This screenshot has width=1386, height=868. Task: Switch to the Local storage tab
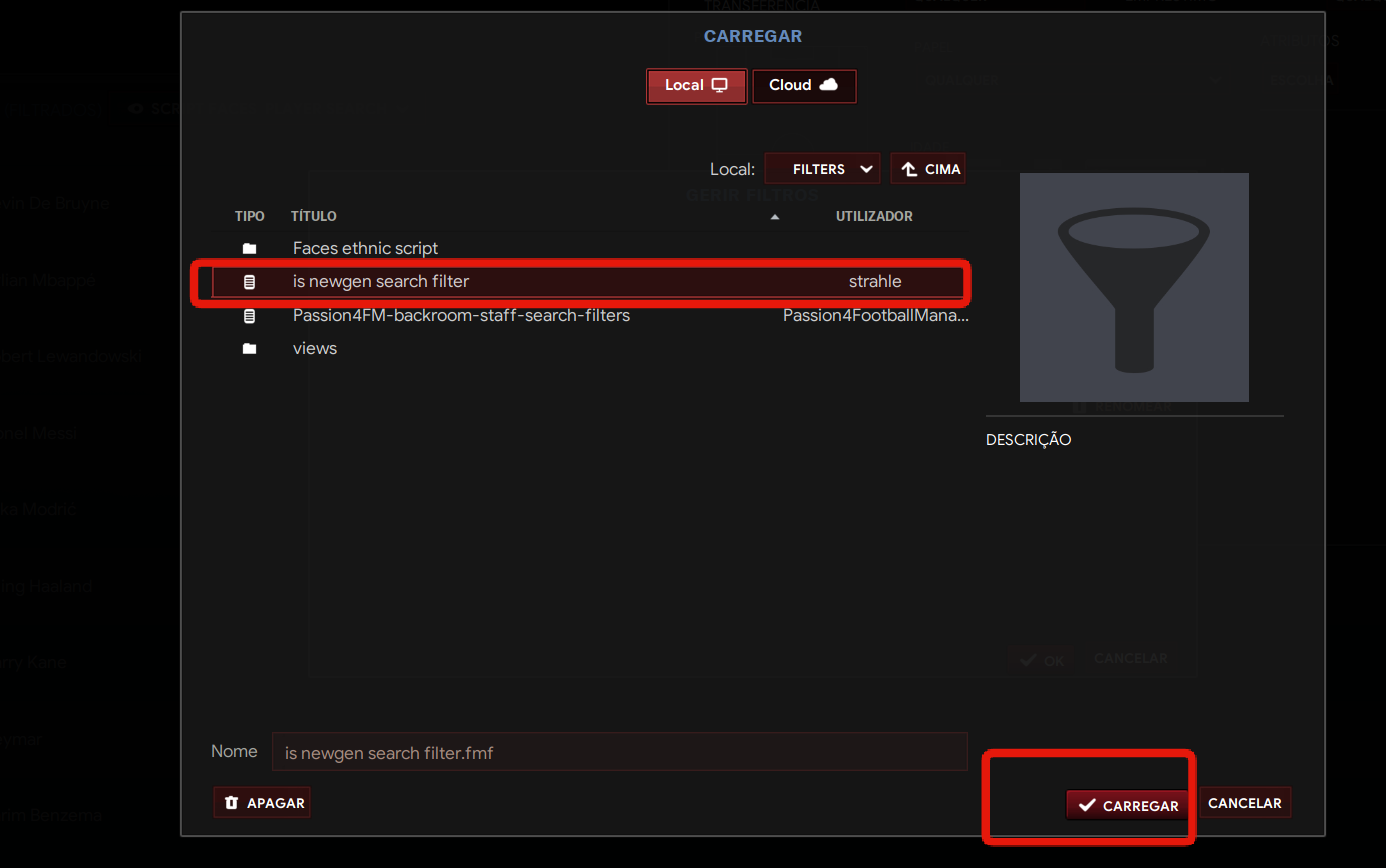(x=696, y=86)
